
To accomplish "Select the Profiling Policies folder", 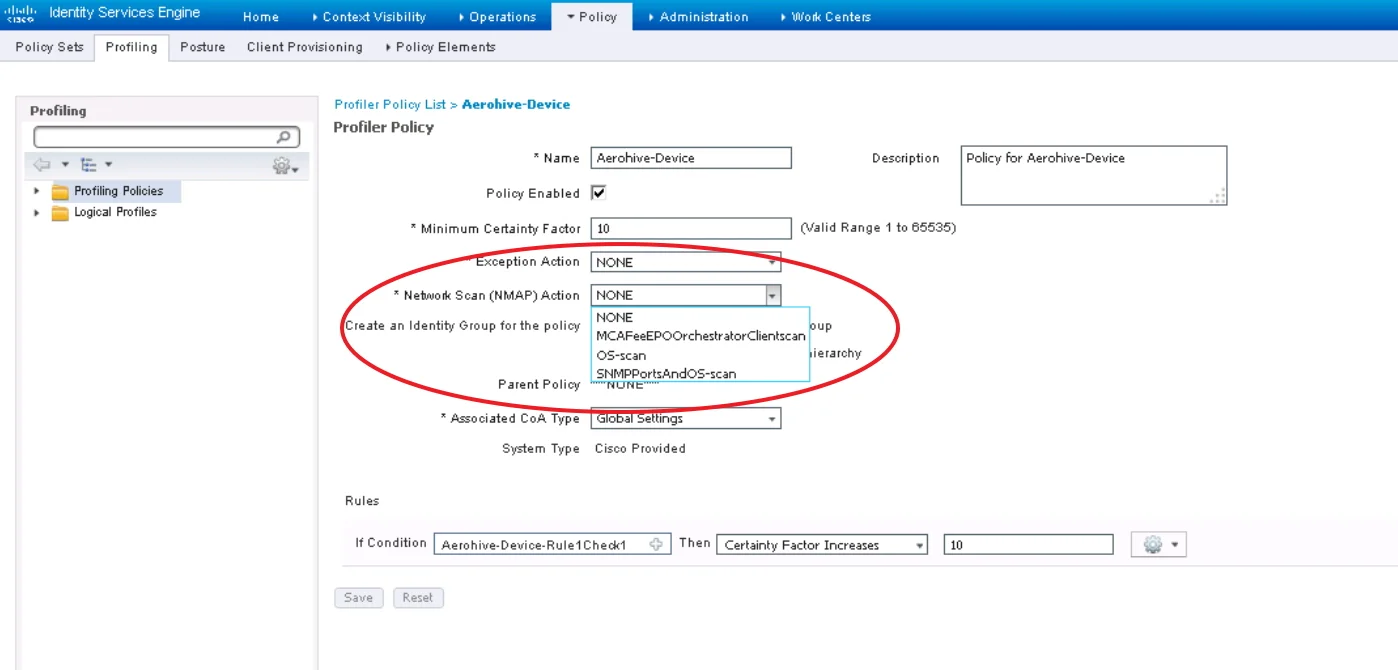I will click(118, 191).
